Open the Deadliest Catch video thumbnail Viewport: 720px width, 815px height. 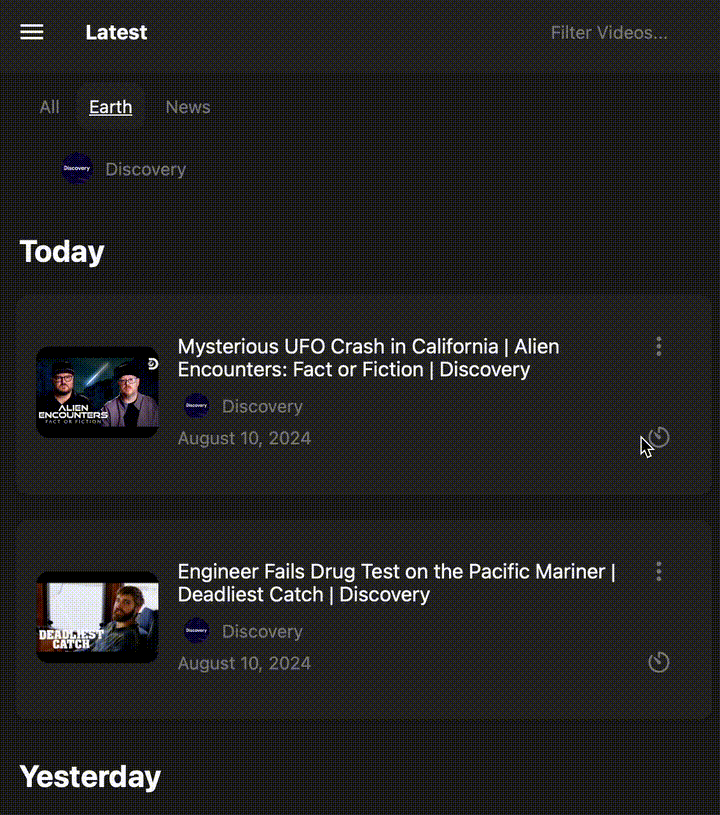(97, 617)
